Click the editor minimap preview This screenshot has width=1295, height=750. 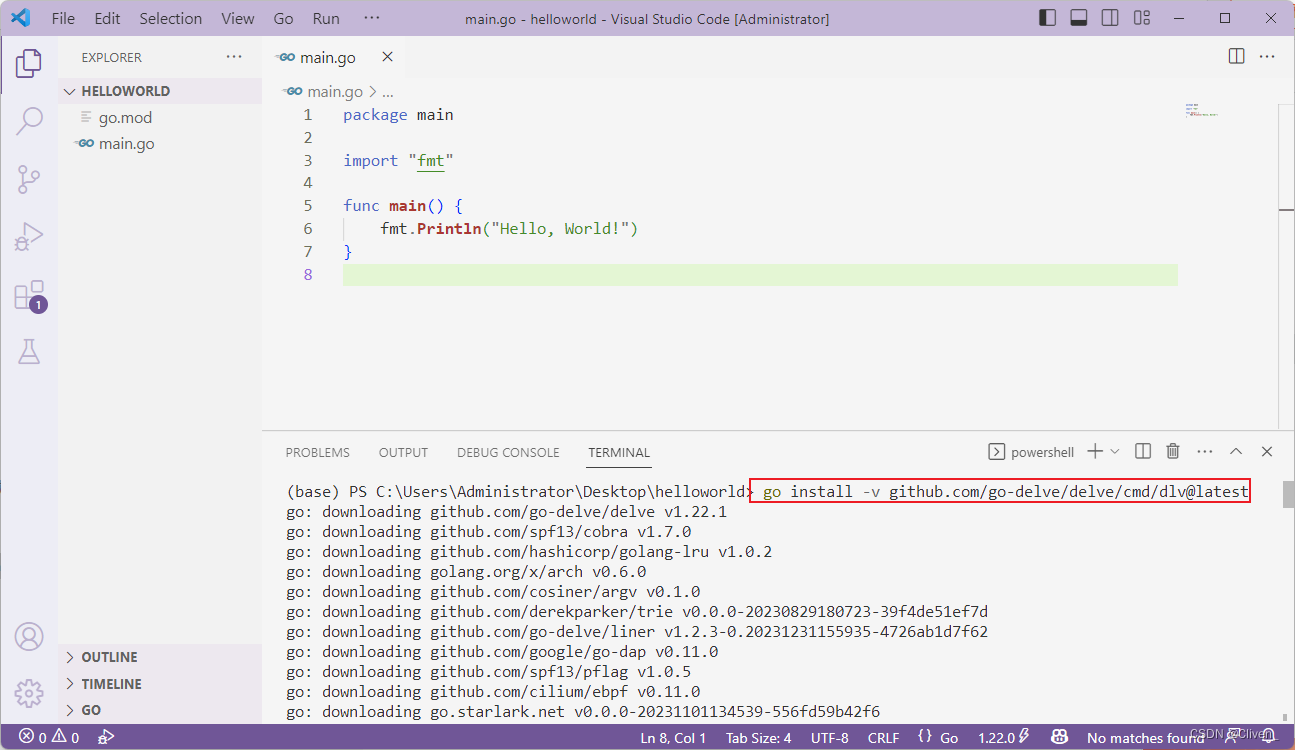pos(1203,109)
